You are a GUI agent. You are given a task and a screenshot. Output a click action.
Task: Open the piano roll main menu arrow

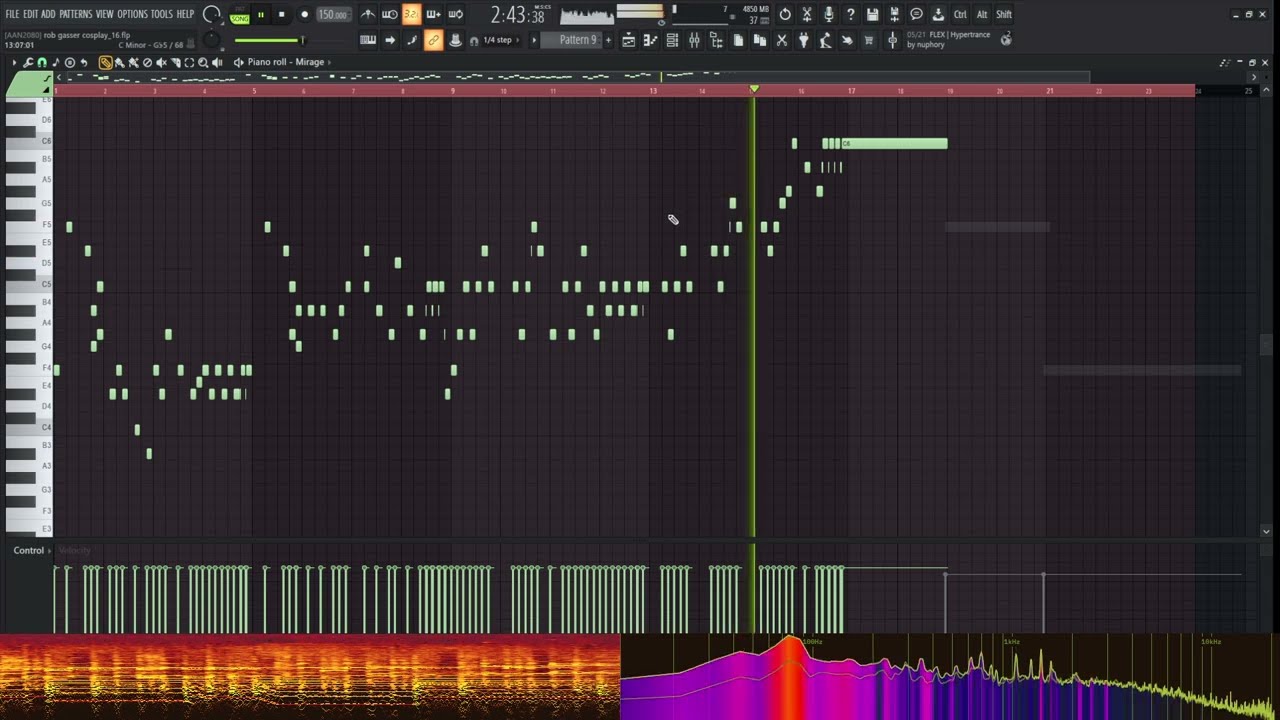click(14, 62)
